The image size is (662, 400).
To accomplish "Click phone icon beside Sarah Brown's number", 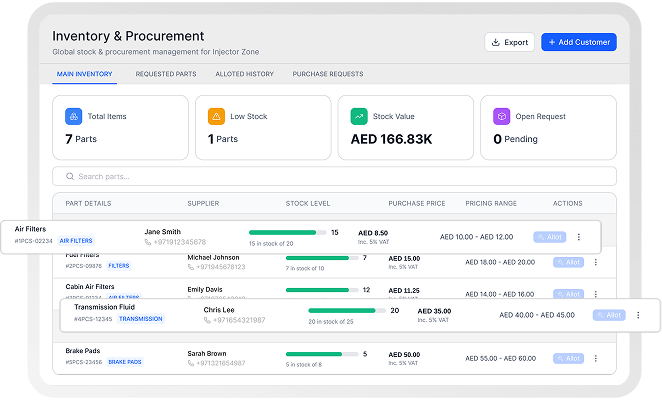I will (x=191, y=363).
